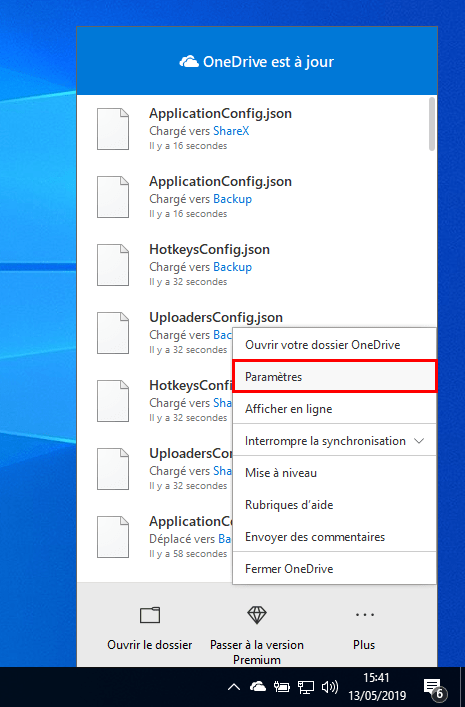Click the activity list vertical scrollbar
Image resolution: width=465 pixels, height=707 pixels.
click(x=432, y=124)
